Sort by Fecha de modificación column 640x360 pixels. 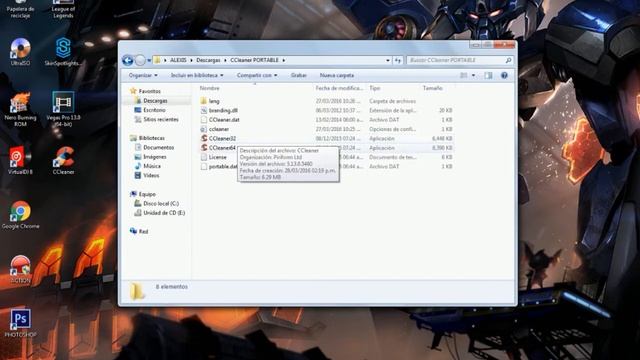click(x=339, y=88)
